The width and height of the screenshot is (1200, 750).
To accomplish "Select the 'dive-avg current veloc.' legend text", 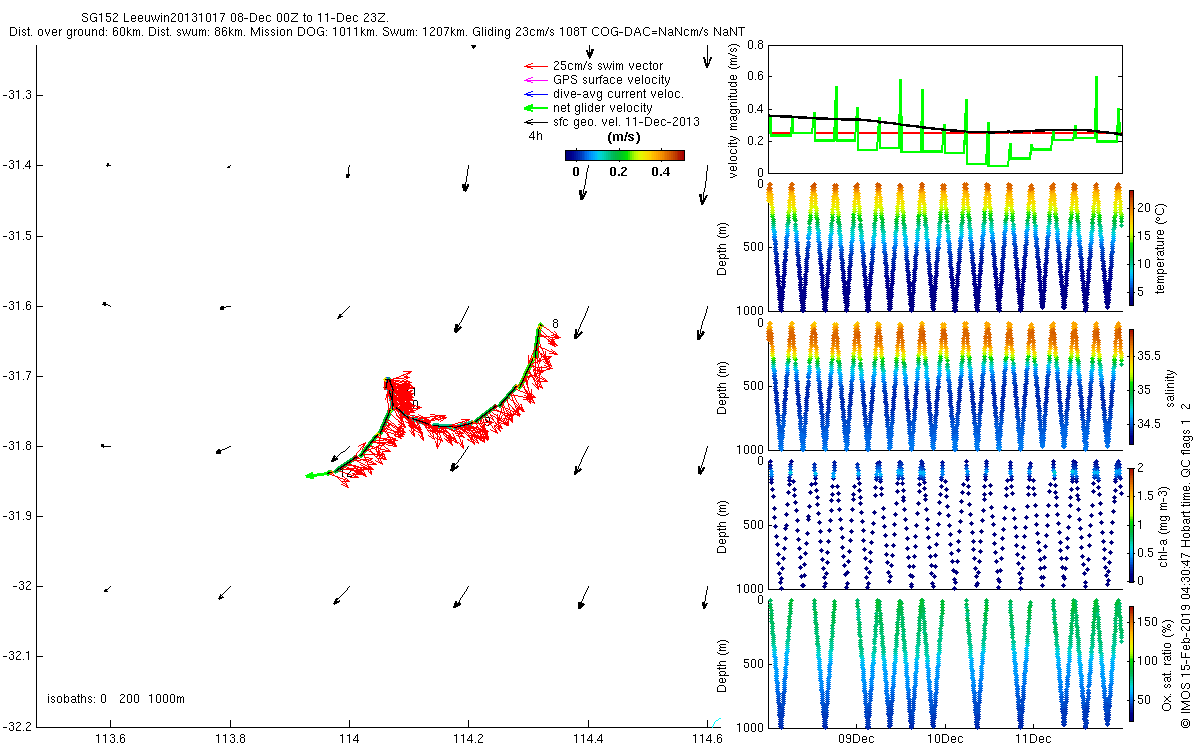I will tap(618, 94).
